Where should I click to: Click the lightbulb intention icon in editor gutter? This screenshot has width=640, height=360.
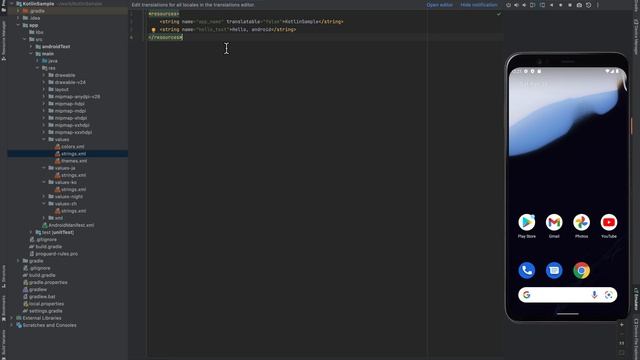coord(153,29)
